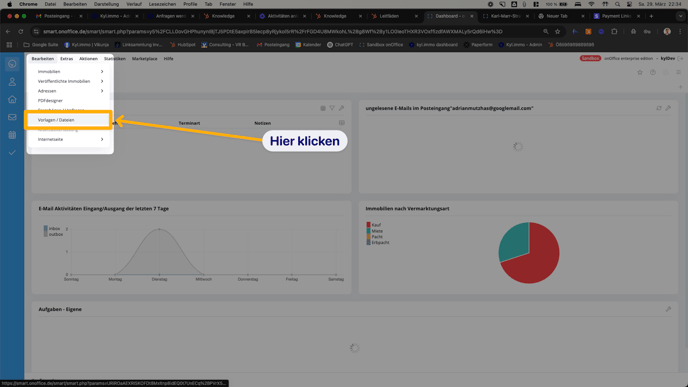The height and width of the screenshot is (387, 688).
Task: Open the Marketplace menu item
Action: click(x=144, y=58)
